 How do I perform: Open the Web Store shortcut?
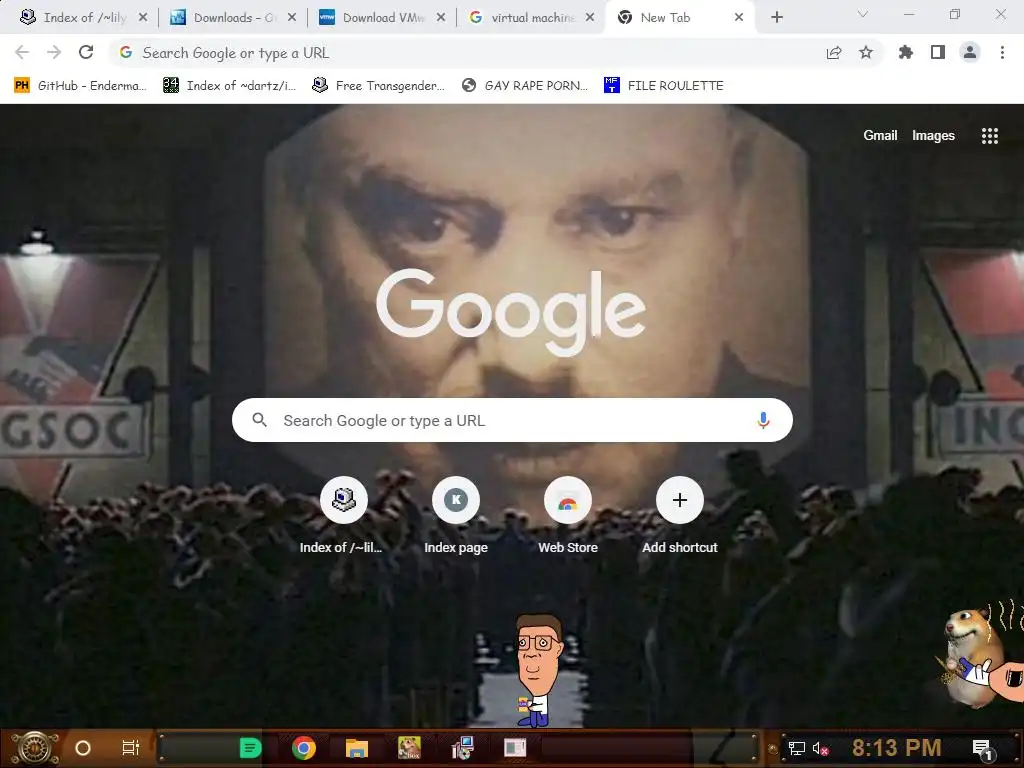tap(568, 516)
